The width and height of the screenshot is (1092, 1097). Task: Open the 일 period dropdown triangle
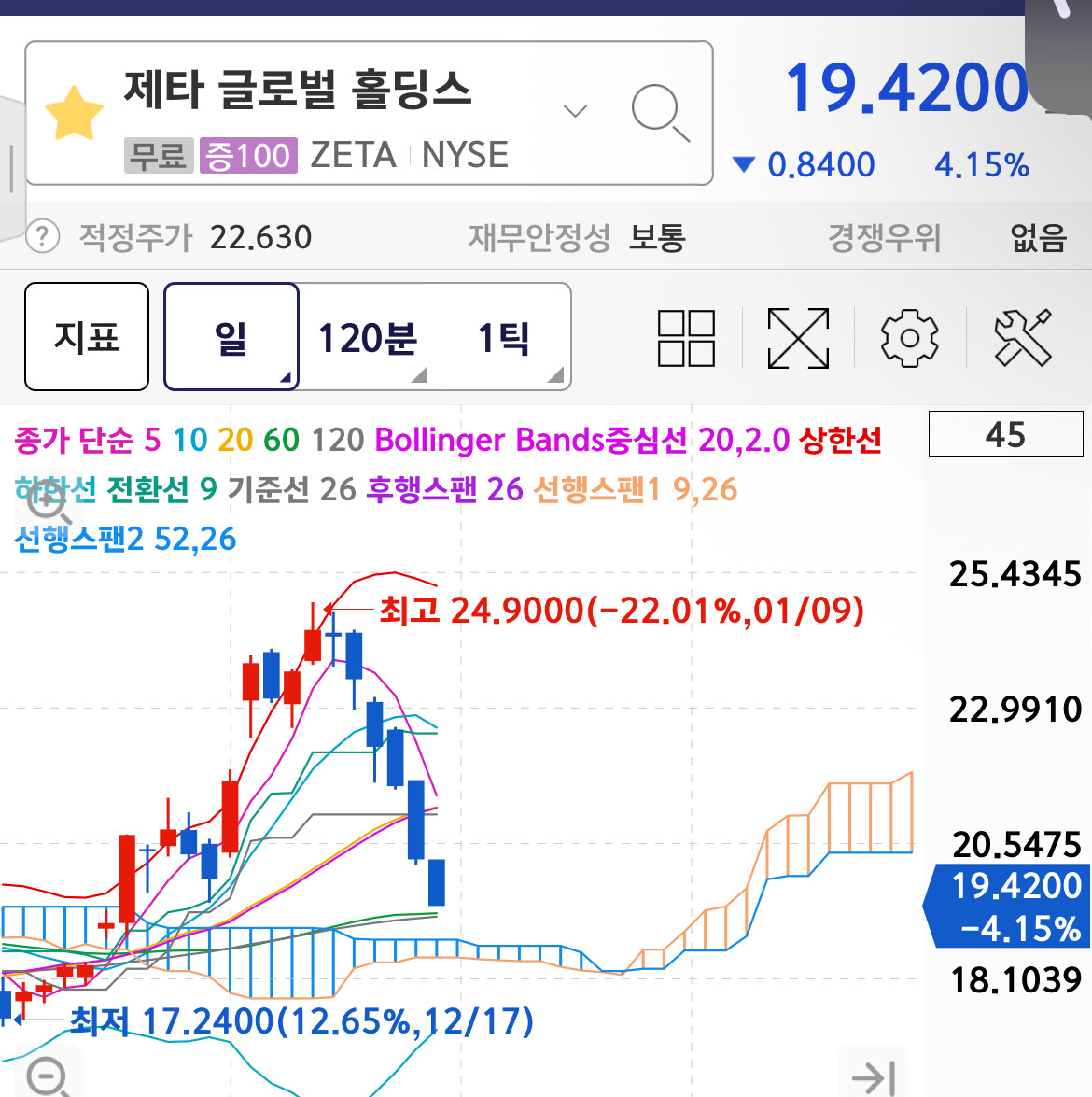tap(285, 376)
